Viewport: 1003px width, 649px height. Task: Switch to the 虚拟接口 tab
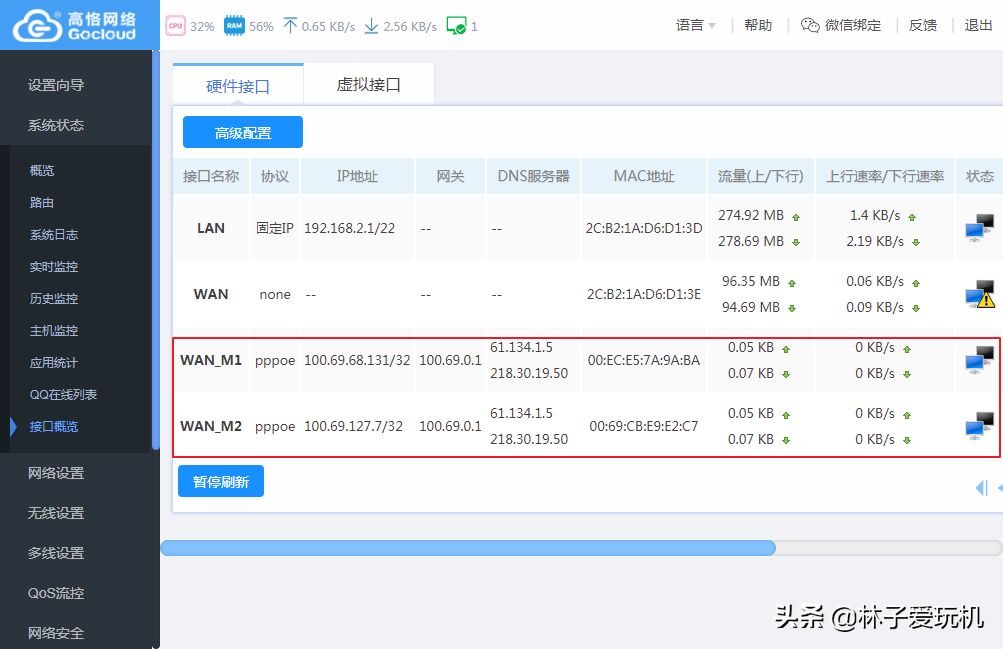[368, 85]
